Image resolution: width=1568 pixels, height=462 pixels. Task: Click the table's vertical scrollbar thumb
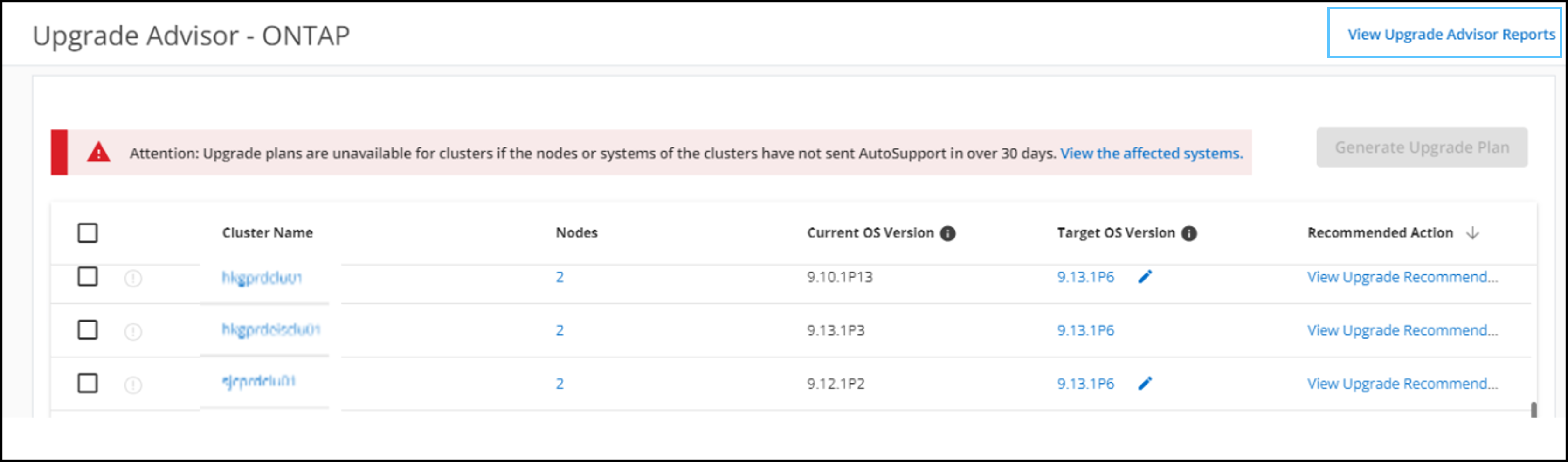point(1533,410)
